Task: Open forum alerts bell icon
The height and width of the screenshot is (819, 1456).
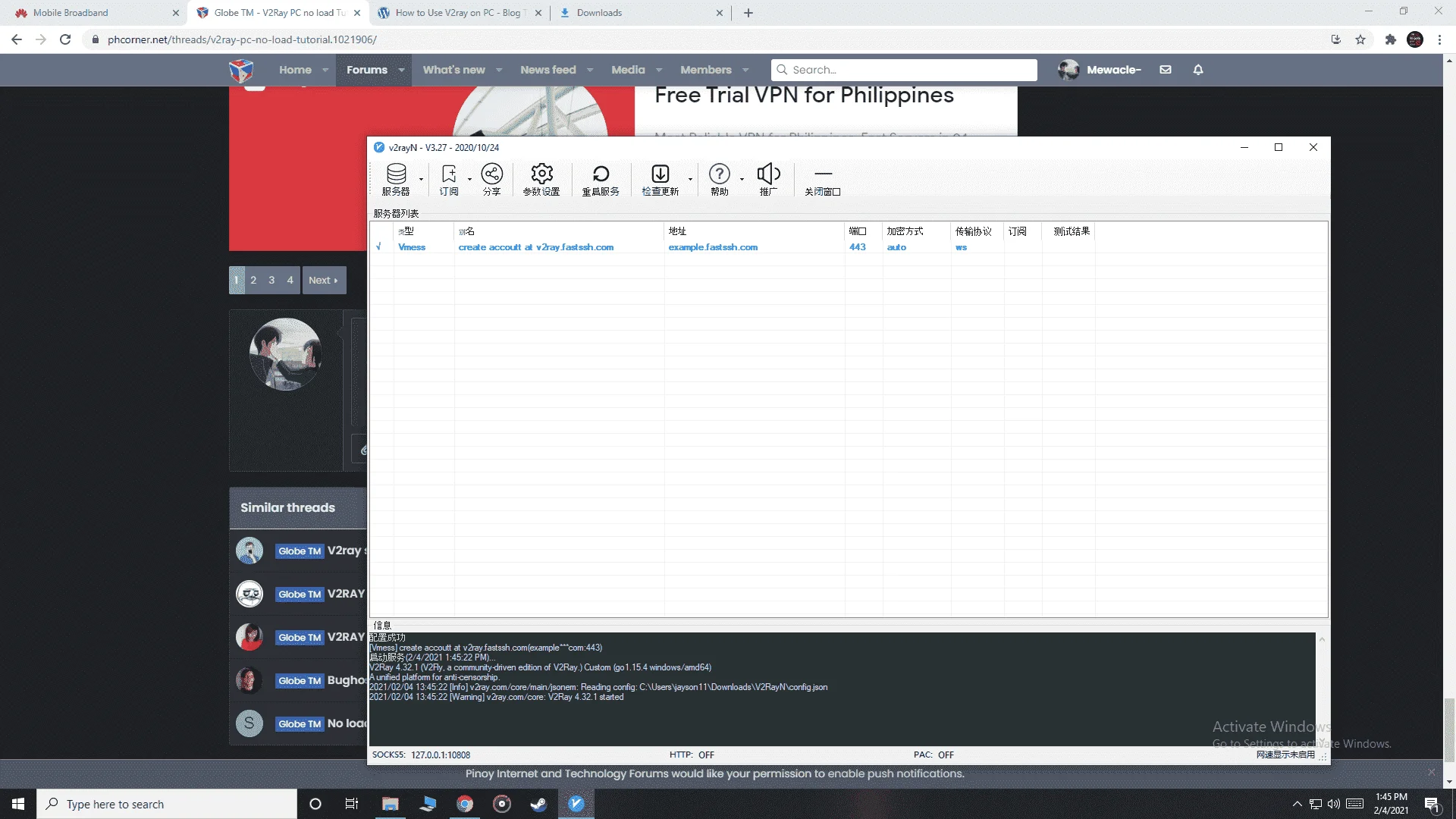Action: click(x=1198, y=70)
